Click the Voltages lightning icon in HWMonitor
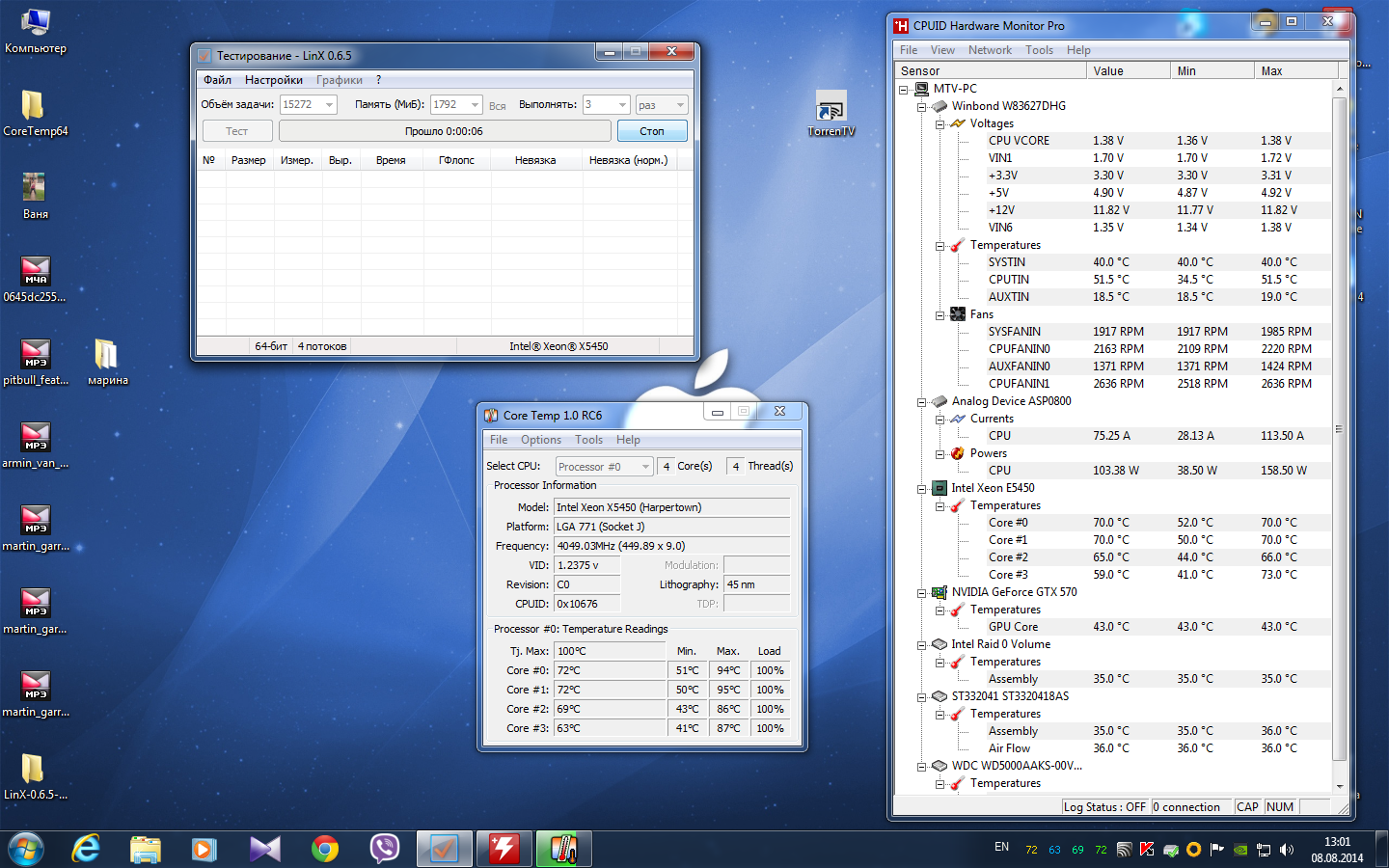This screenshot has width=1389, height=868. coord(958,123)
